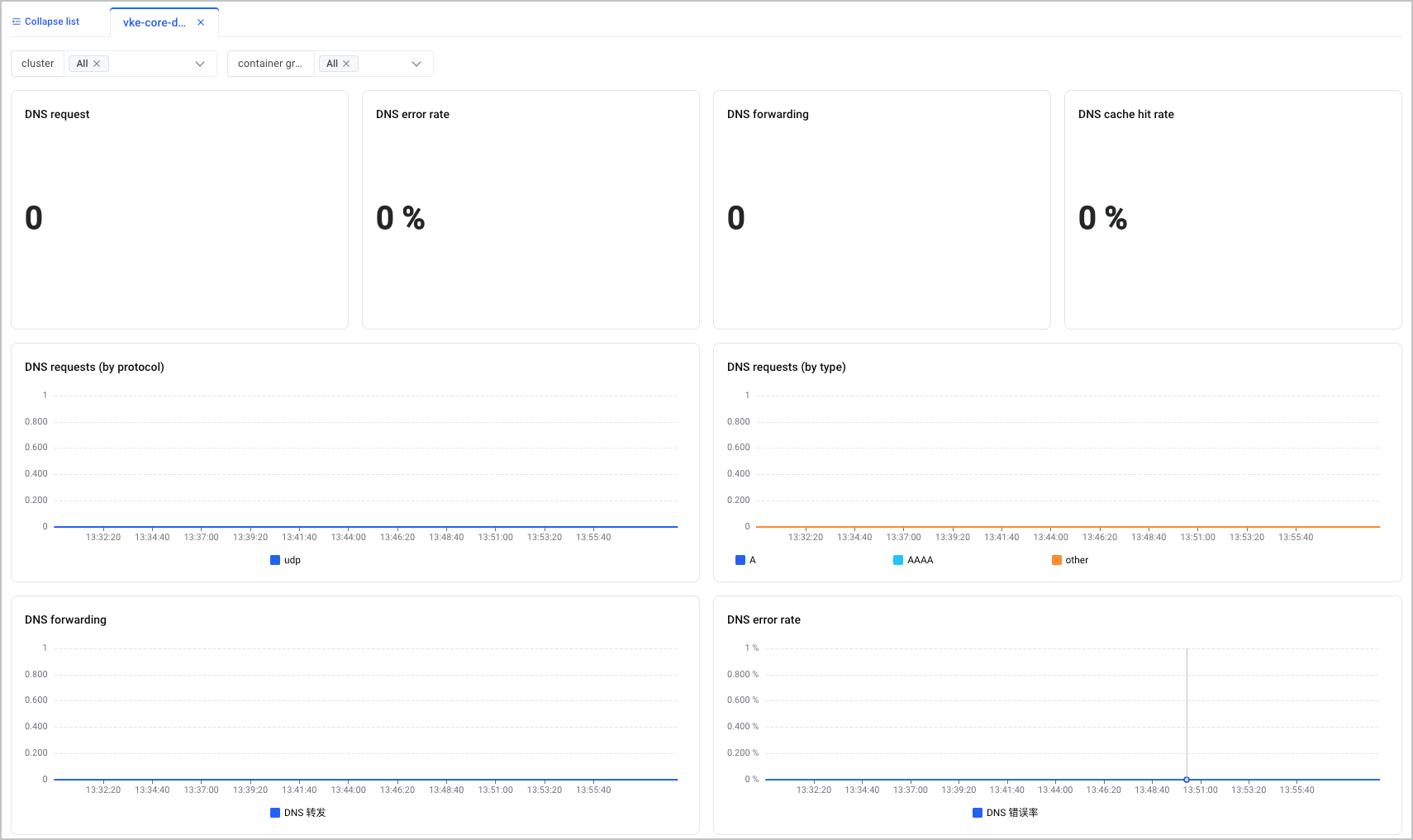Remove the All tag in cluster filter
Screen dimensions: 1413x840
click(x=97, y=64)
